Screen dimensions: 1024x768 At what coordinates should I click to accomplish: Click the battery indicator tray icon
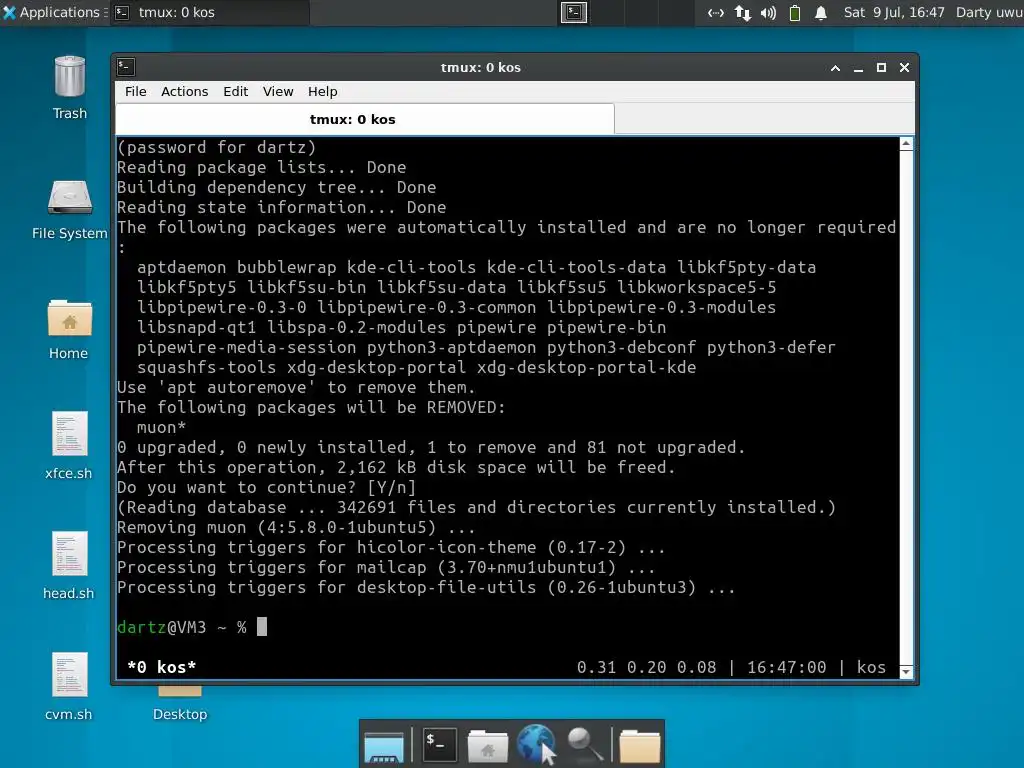pos(795,12)
